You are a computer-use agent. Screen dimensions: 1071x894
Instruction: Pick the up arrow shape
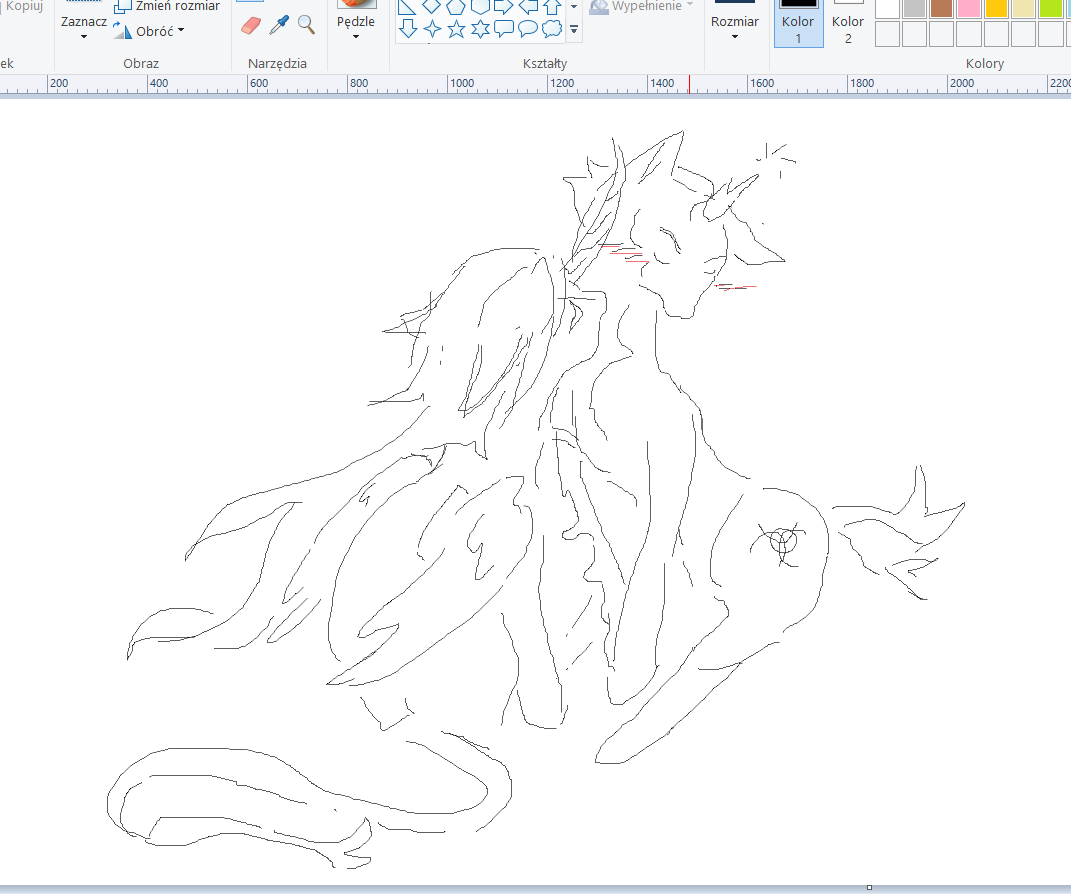[552, 7]
